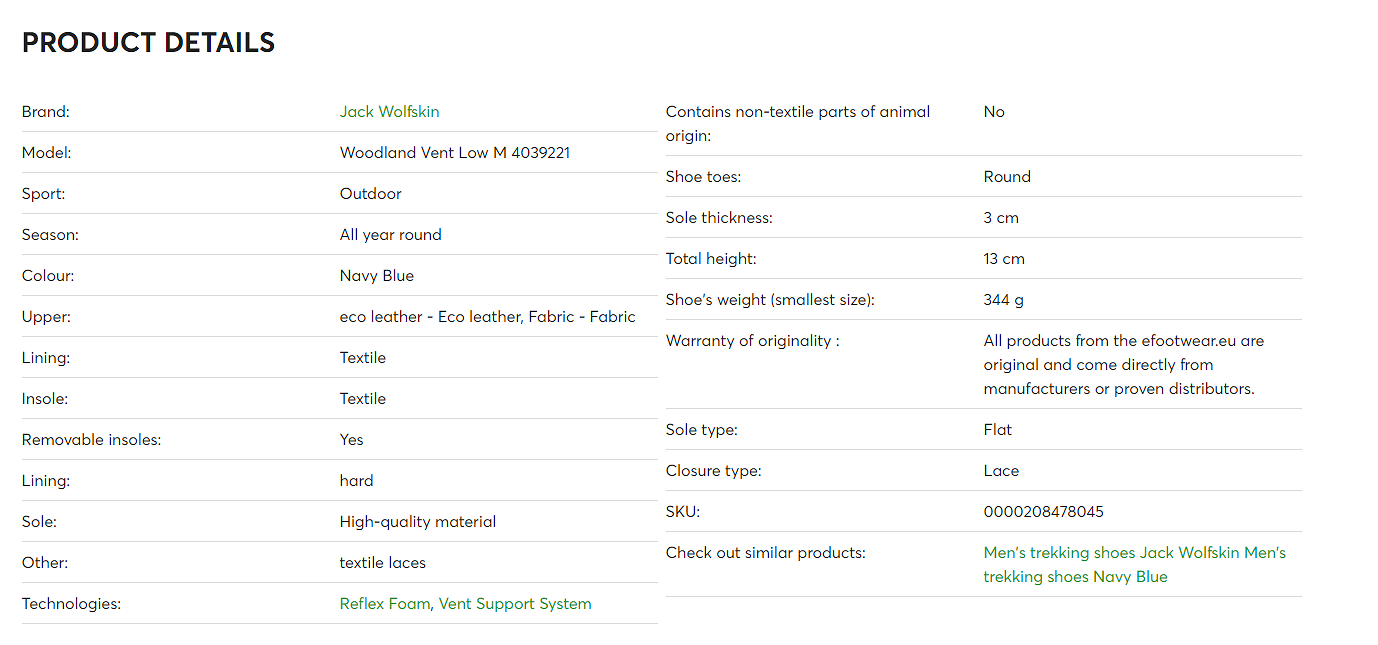Select the model text Woodland Vent Low M 4039221
This screenshot has width=1378, height=645.
pyautogui.click(x=455, y=153)
